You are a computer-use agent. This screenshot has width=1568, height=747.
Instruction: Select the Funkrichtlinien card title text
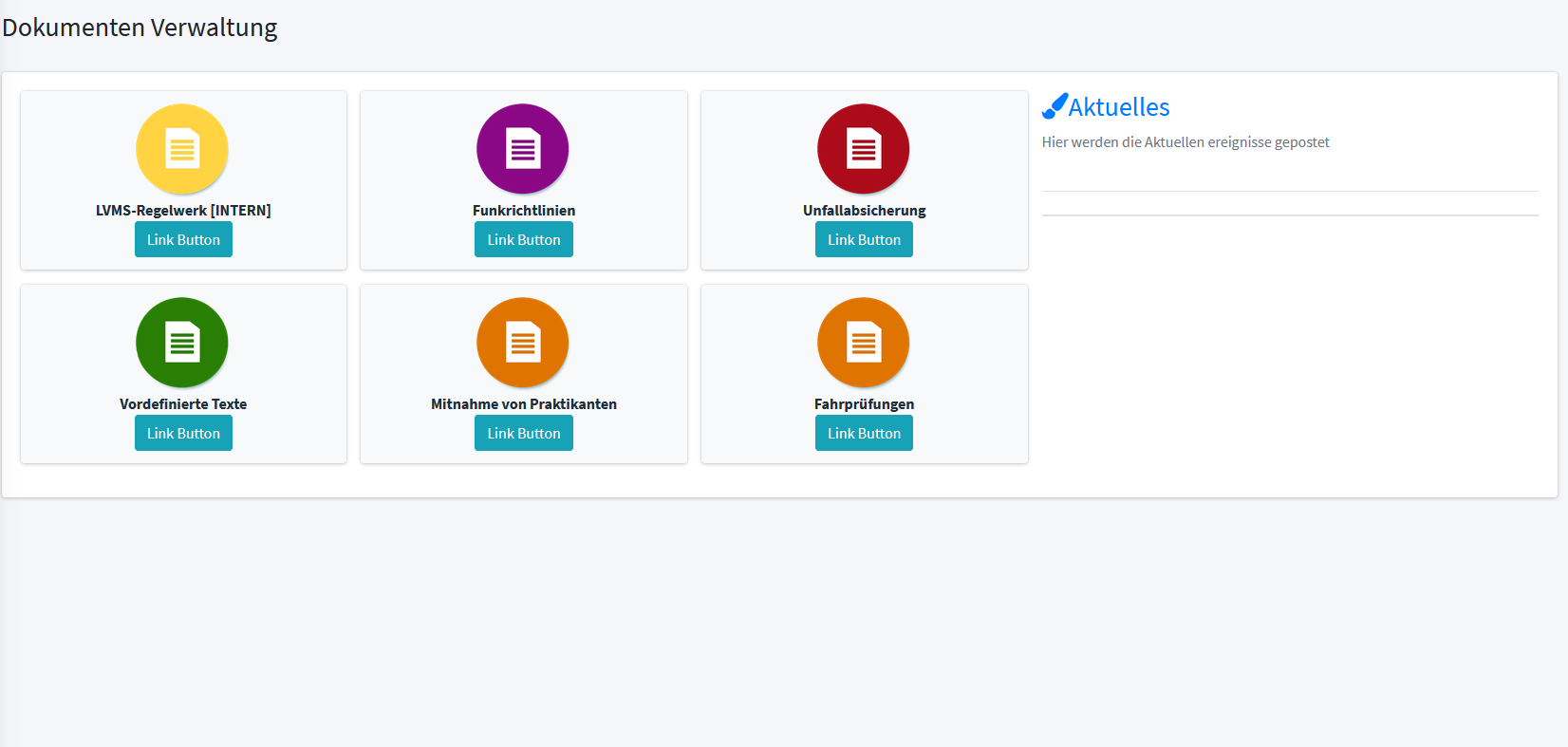tap(524, 211)
